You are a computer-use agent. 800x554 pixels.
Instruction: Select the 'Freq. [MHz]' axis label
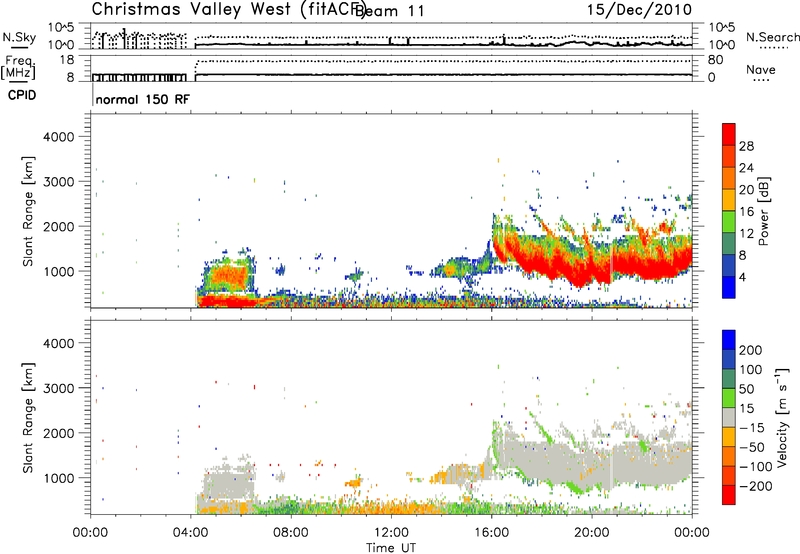19,68
